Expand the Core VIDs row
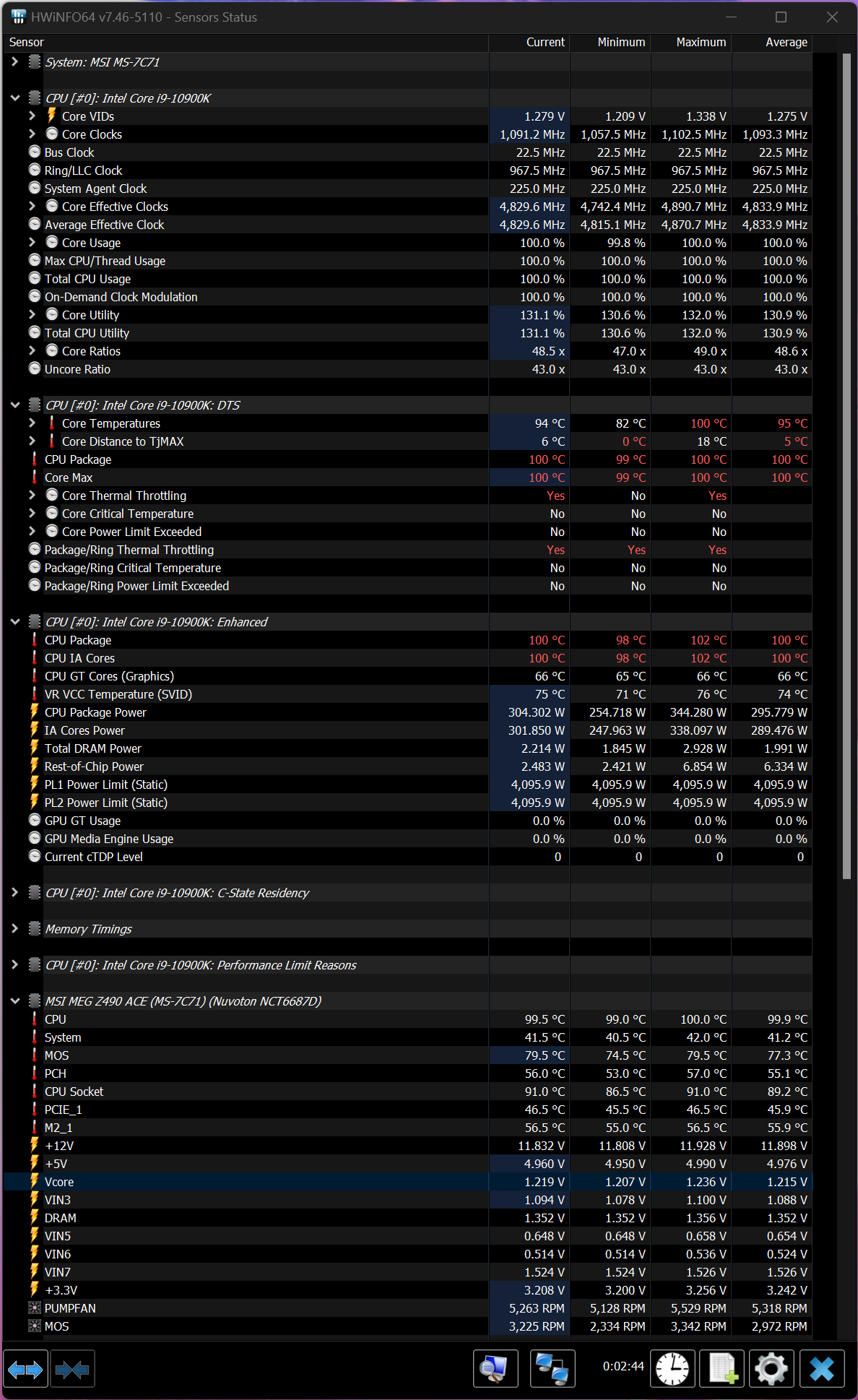This screenshot has height=1400, width=858. click(32, 116)
